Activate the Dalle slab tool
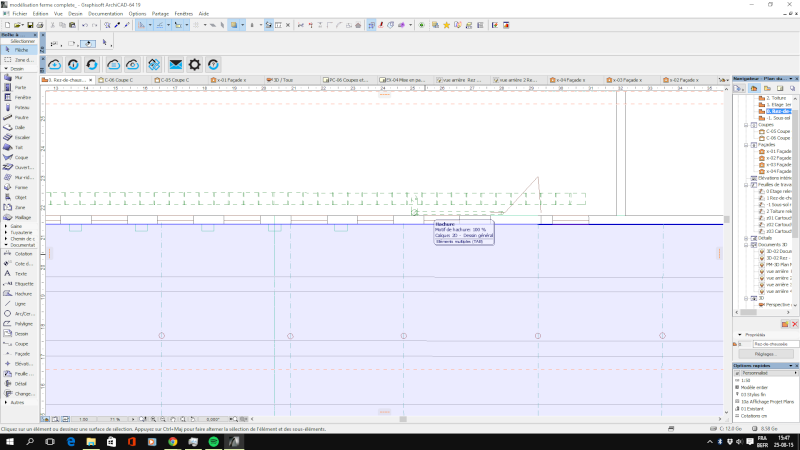 point(19,128)
